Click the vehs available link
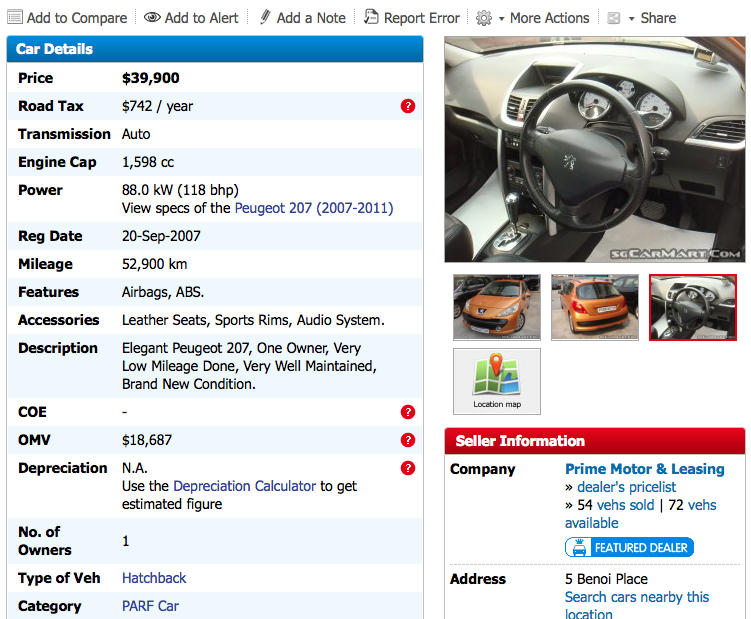751x619 pixels. pos(640,514)
